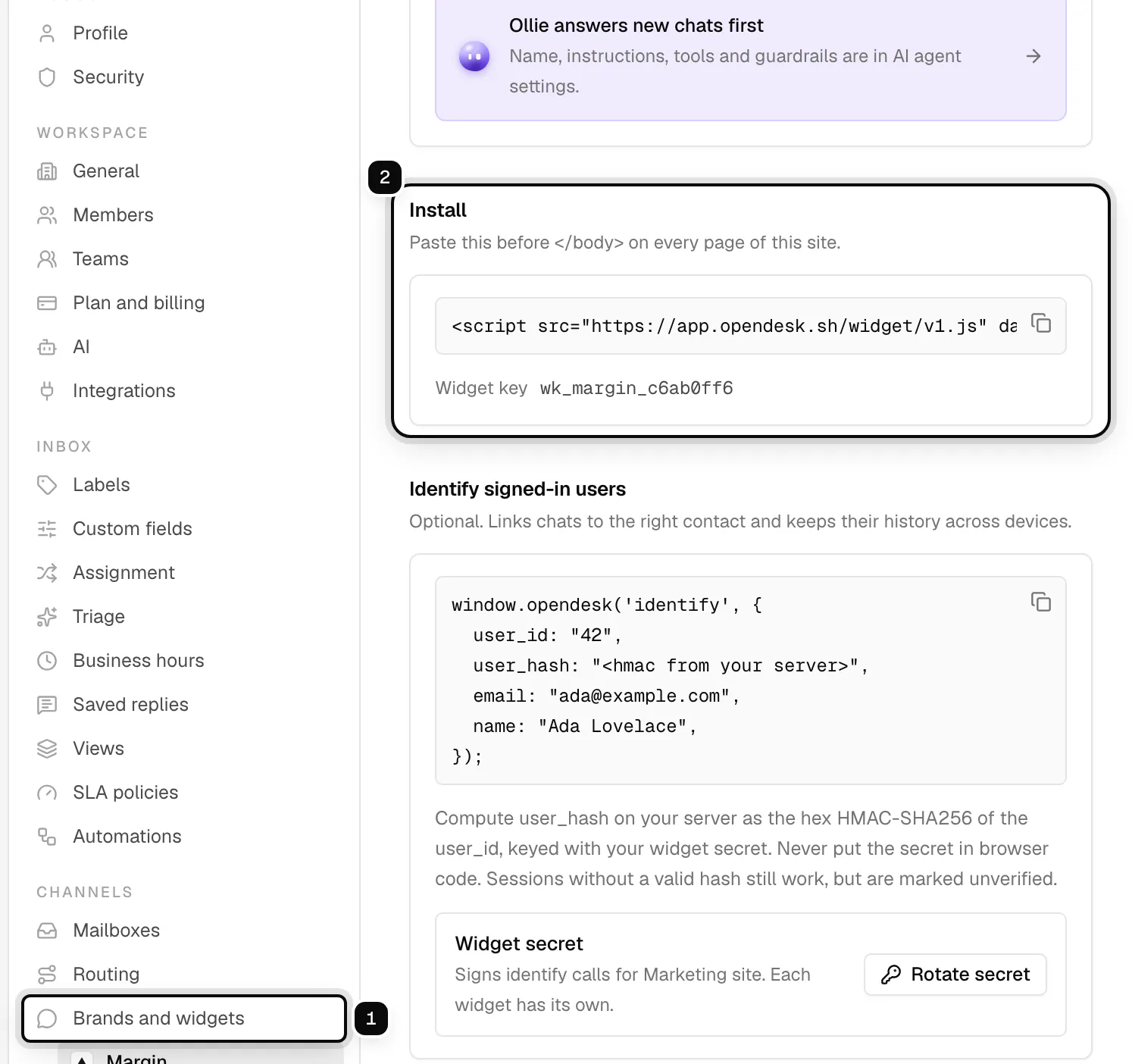Copy the install script snippet

1041,324
